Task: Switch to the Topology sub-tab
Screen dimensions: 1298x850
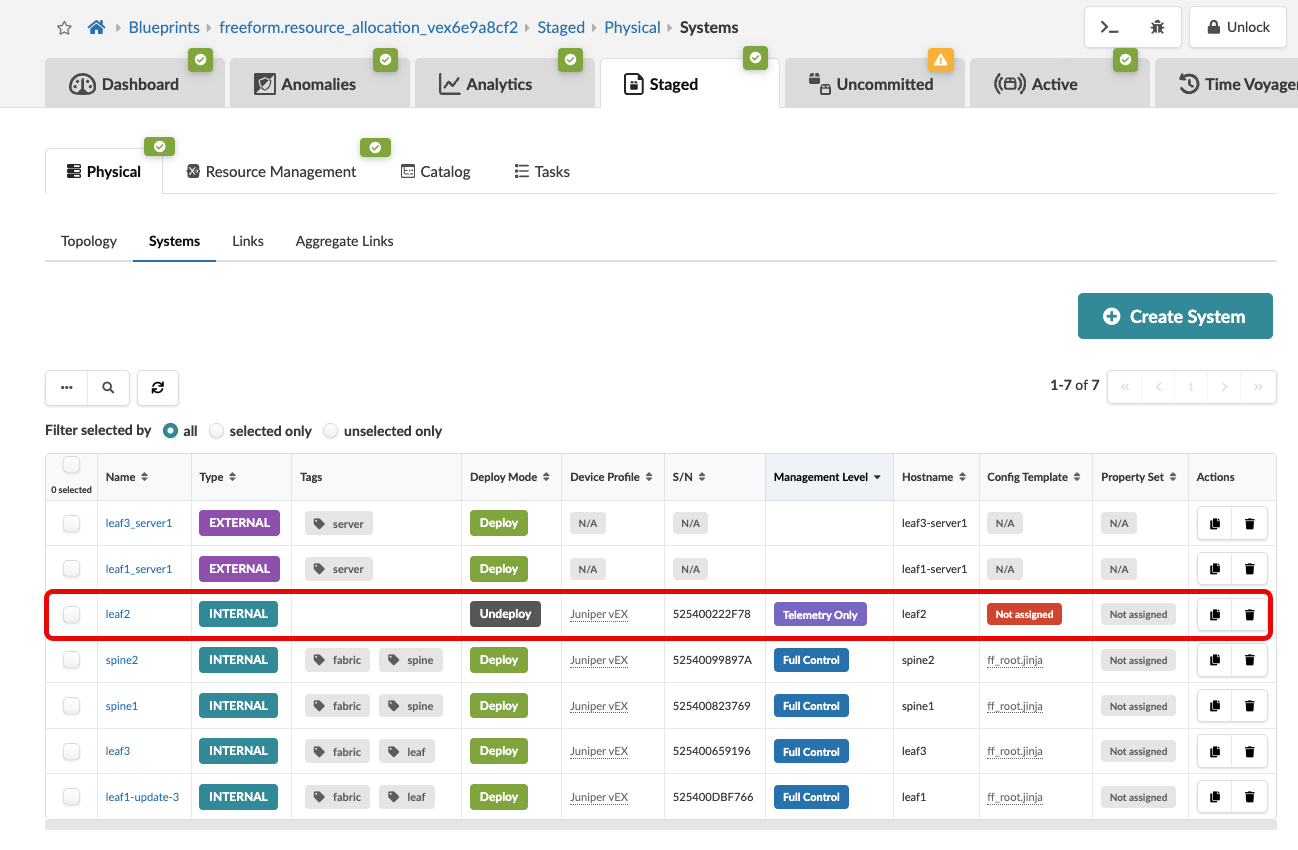Action: click(89, 241)
